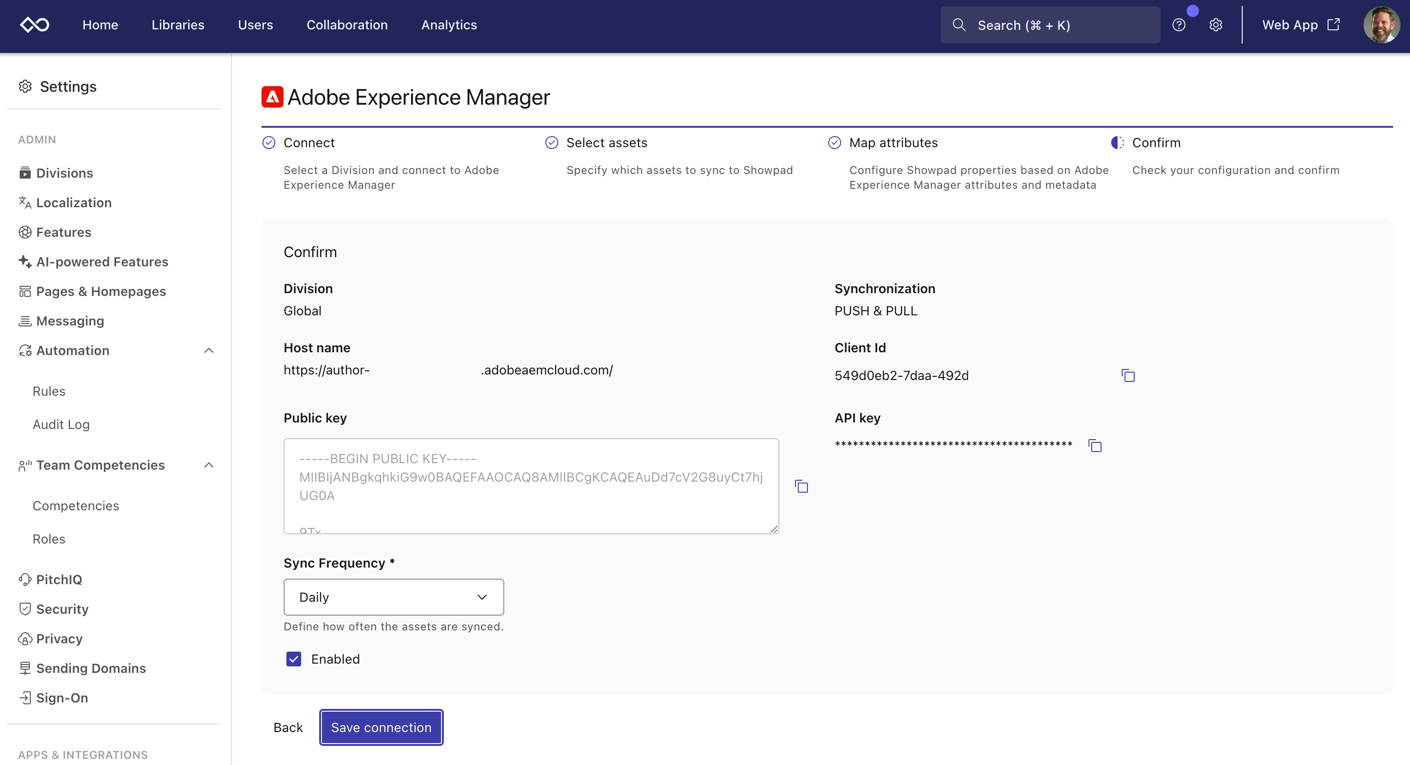Open the Collaboration menu

tap(347, 25)
